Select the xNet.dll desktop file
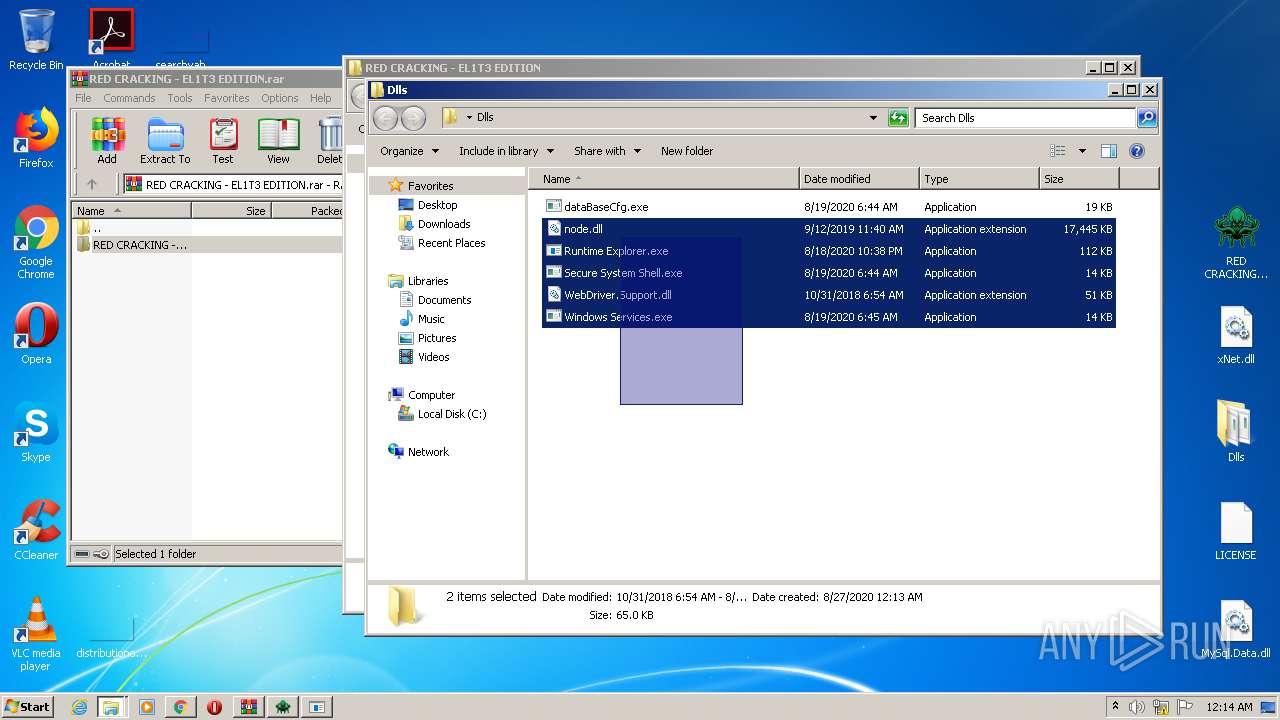 click(x=1236, y=334)
